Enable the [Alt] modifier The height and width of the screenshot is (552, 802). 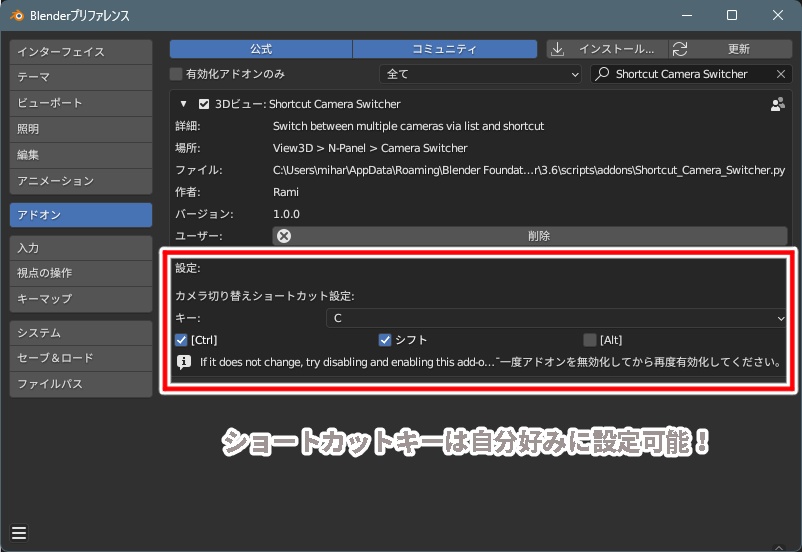pyautogui.click(x=589, y=340)
